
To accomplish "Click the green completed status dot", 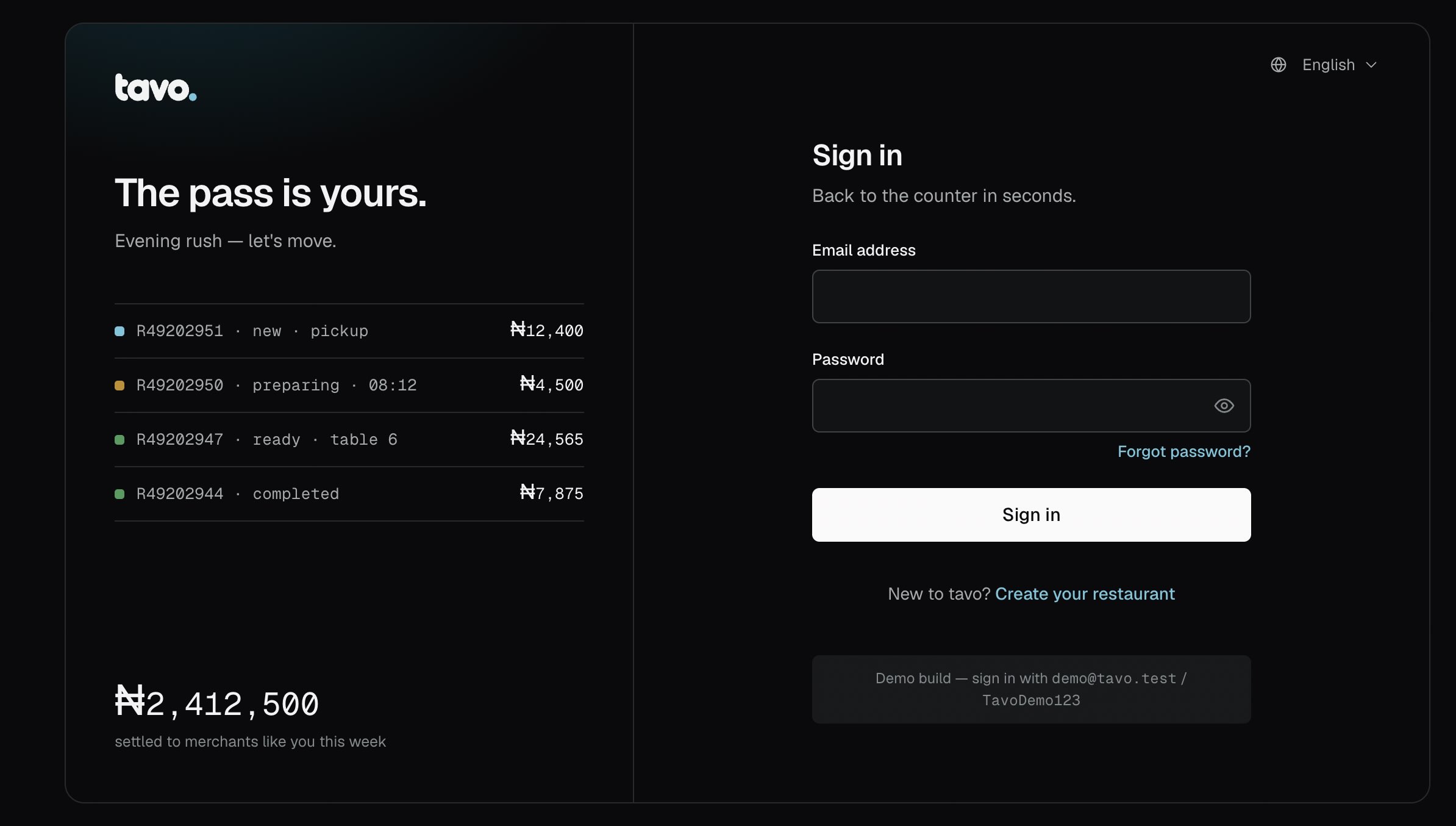I will 120,494.
